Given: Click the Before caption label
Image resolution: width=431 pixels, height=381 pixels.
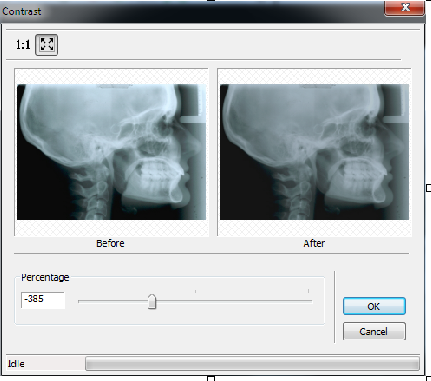Looking at the screenshot, I should tap(110, 243).
